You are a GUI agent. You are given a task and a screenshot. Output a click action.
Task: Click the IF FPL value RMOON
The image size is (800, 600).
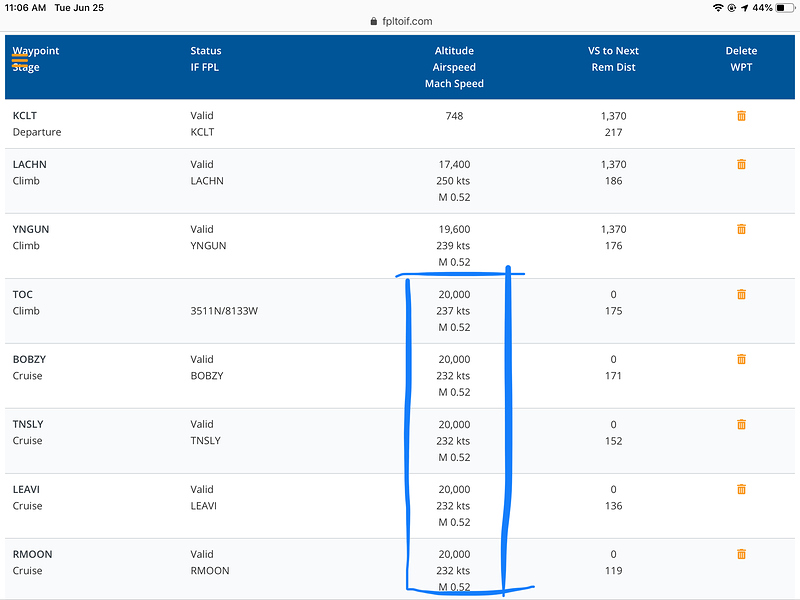[x=210, y=570]
